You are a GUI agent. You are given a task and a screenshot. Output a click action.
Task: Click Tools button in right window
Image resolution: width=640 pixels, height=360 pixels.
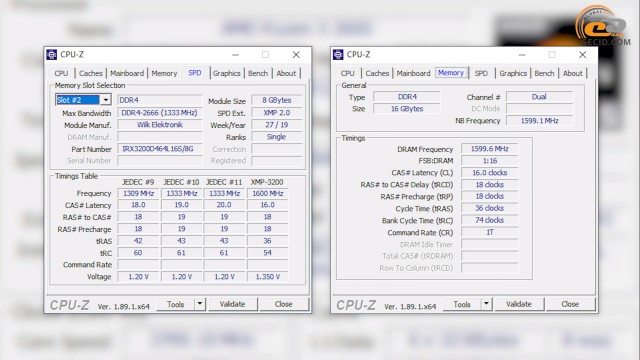coord(462,304)
